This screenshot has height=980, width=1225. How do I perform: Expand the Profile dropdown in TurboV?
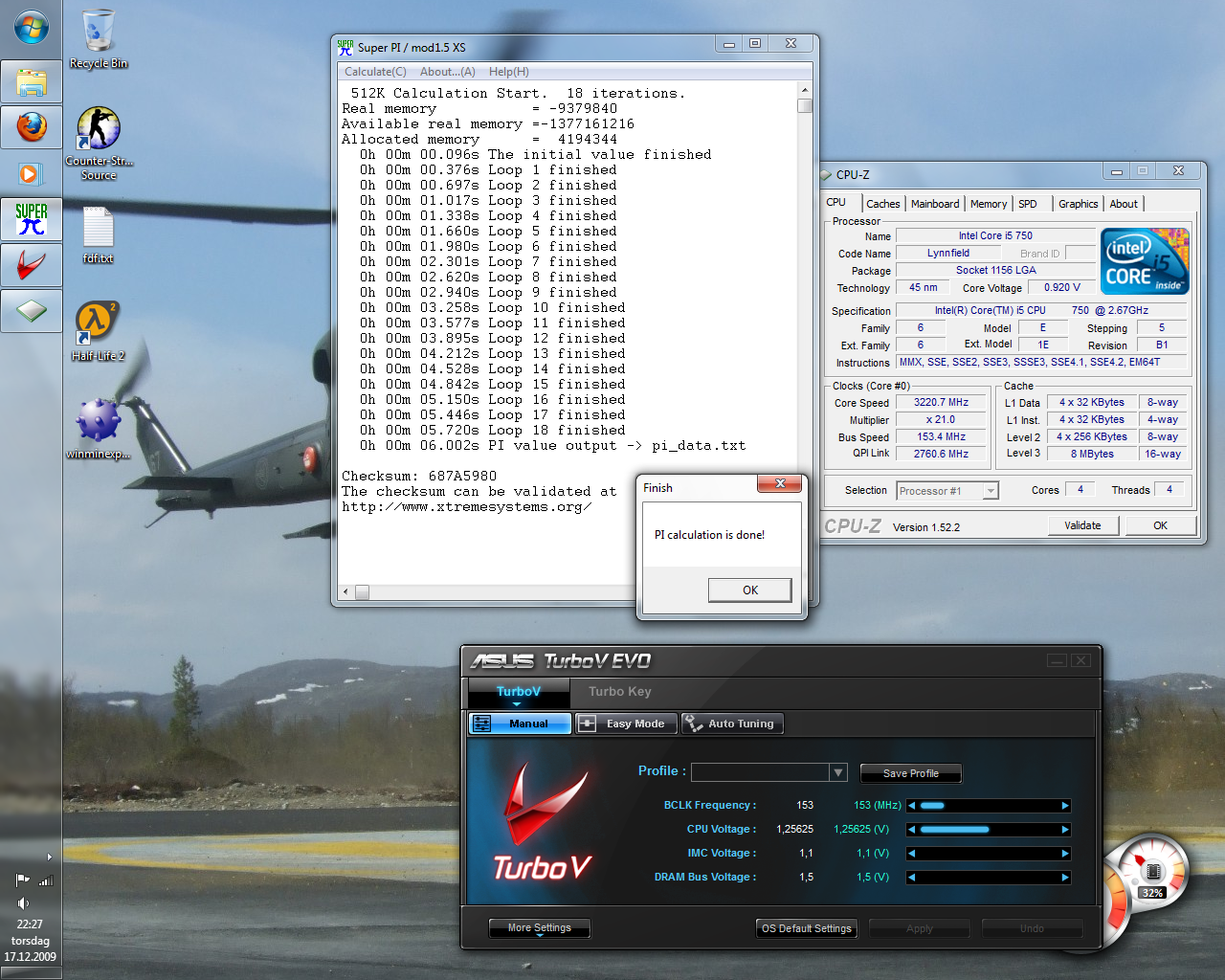(x=838, y=772)
